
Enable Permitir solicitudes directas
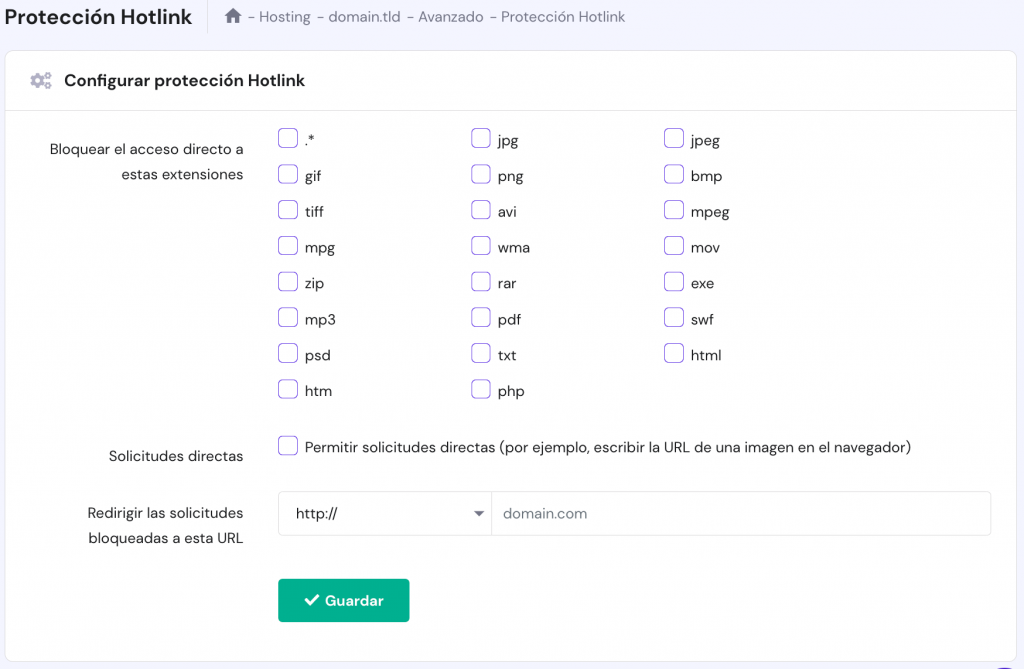click(x=288, y=445)
